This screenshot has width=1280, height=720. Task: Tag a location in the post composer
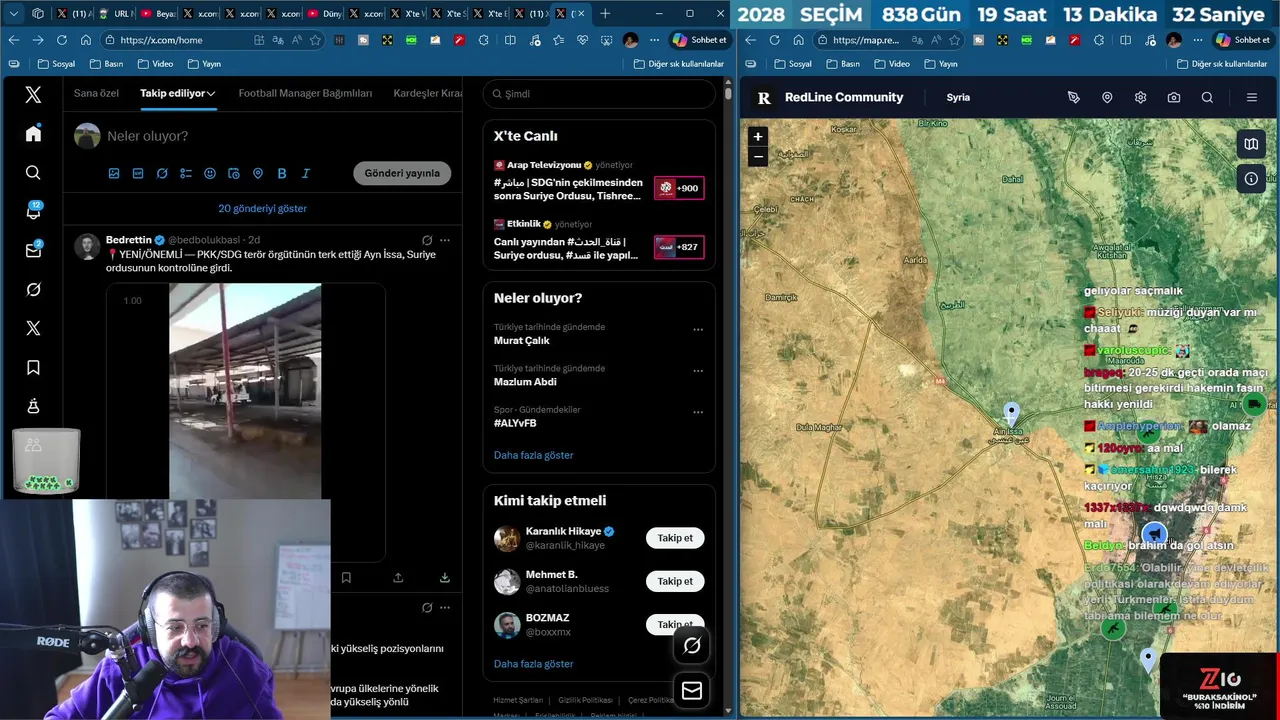coord(258,173)
